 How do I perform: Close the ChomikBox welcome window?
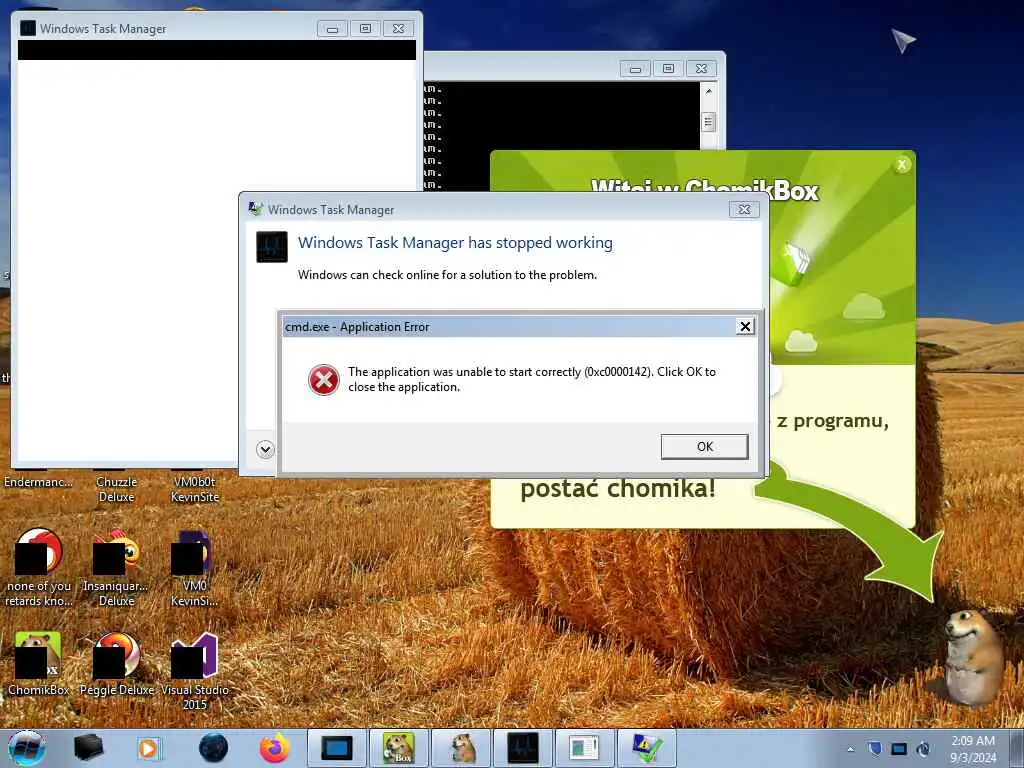[x=902, y=165]
